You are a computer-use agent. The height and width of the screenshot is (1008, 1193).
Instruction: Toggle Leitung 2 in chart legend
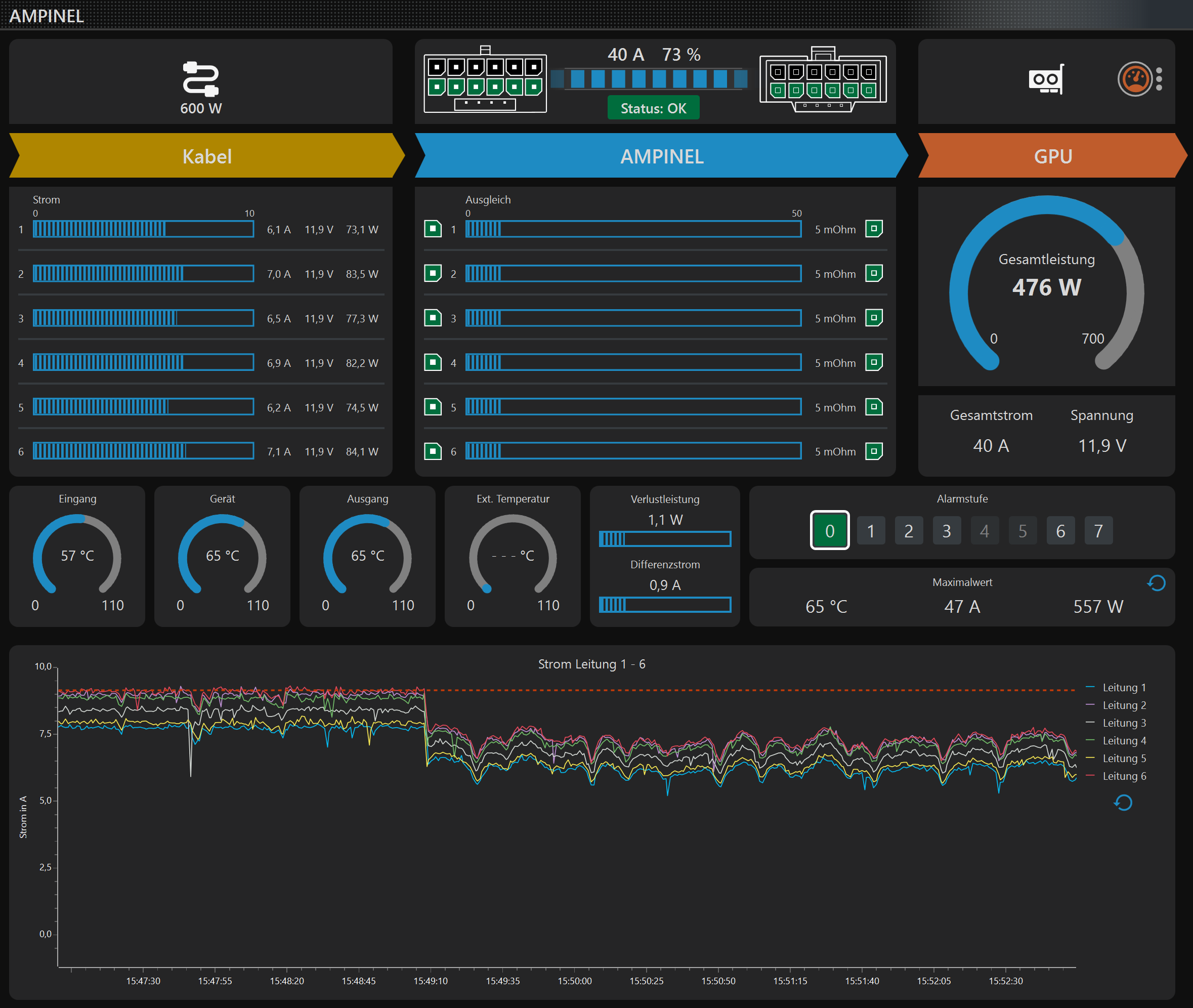[x=1116, y=705]
